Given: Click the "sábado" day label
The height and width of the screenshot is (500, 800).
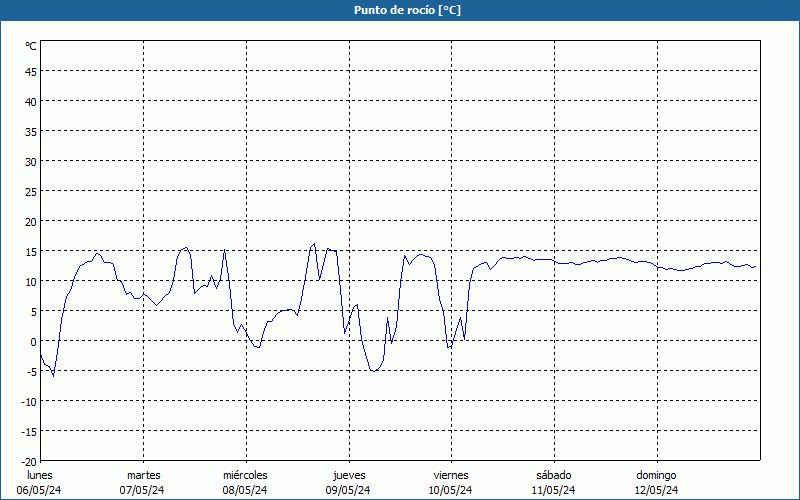Looking at the screenshot, I should [554, 475].
